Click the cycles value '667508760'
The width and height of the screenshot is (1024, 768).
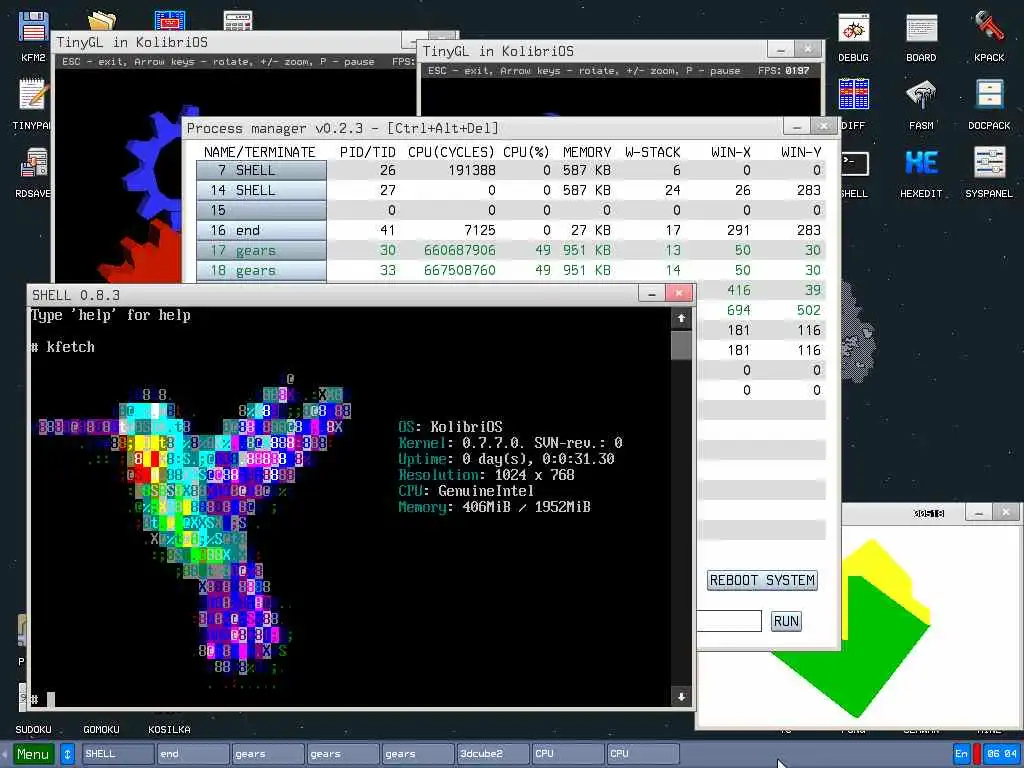coord(460,270)
